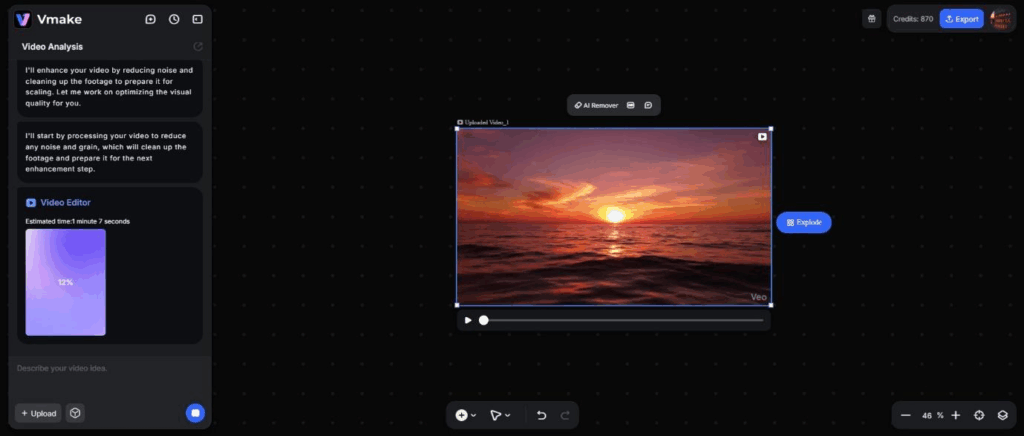Click the image icon next to AI Remover
The width and height of the screenshot is (1024, 436).
pos(630,105)
